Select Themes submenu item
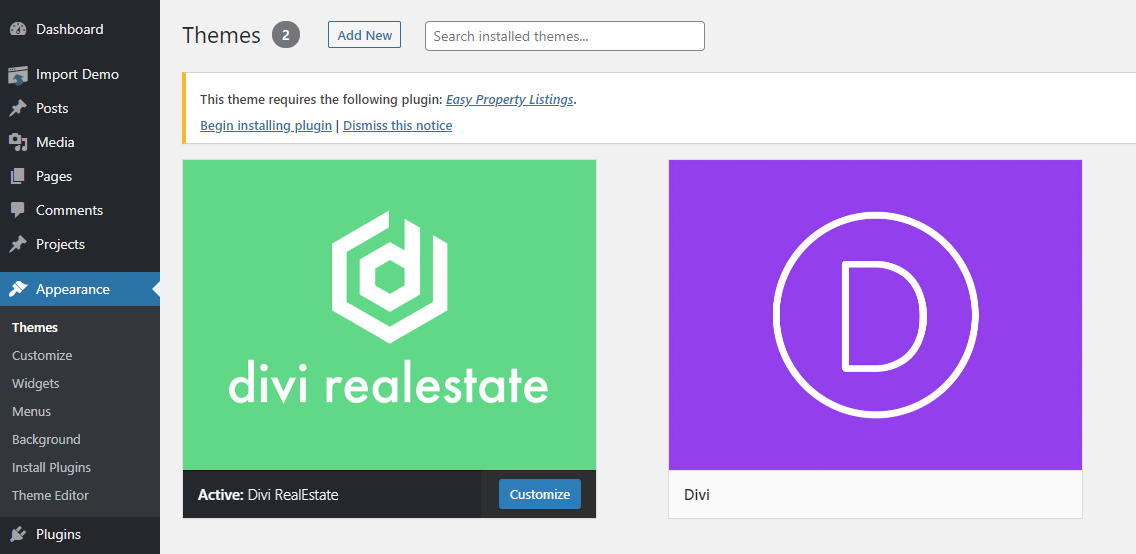Screen dimensions: 1136x554 35,328
